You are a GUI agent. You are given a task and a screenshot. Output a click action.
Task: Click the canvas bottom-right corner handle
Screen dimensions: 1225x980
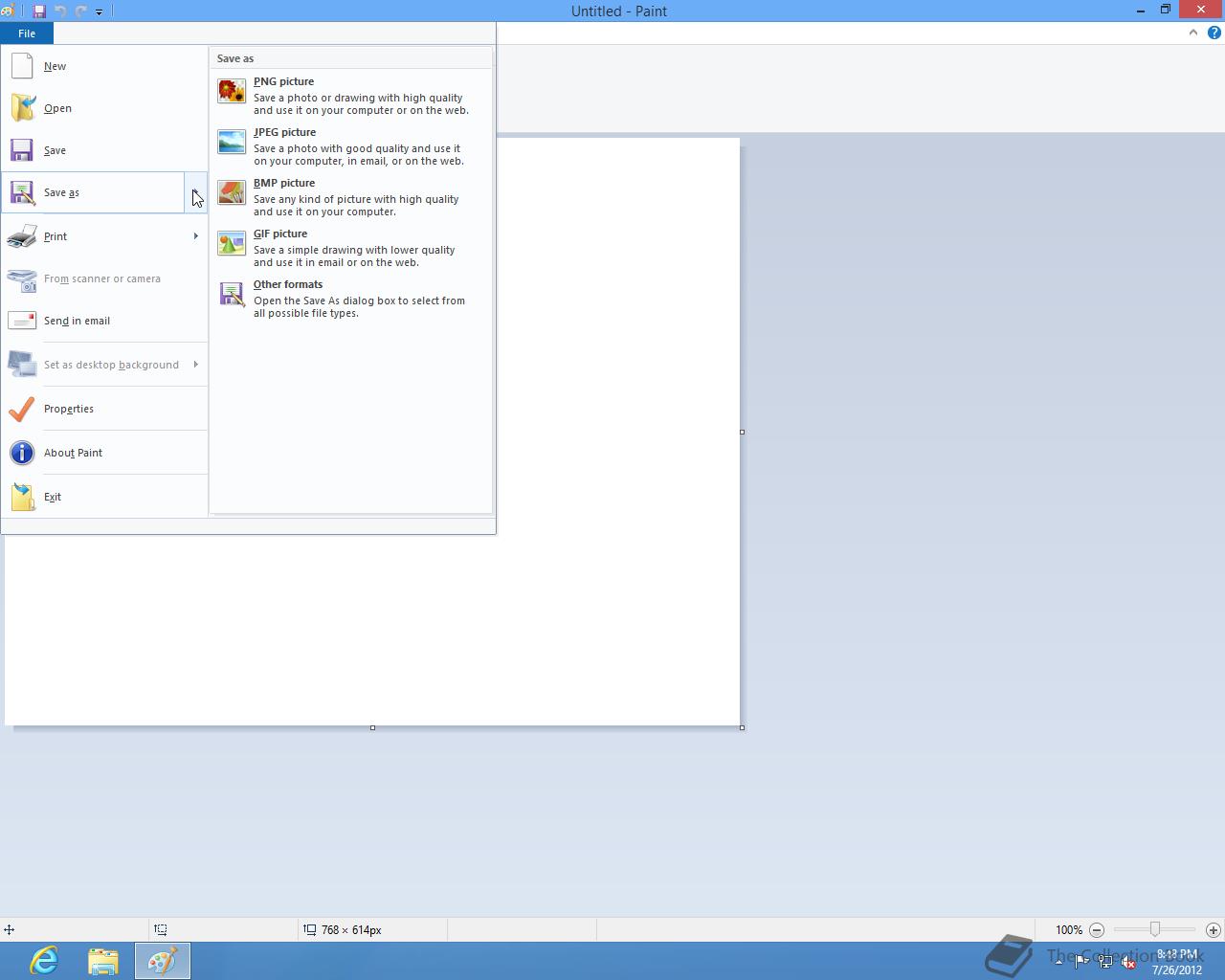742,727
